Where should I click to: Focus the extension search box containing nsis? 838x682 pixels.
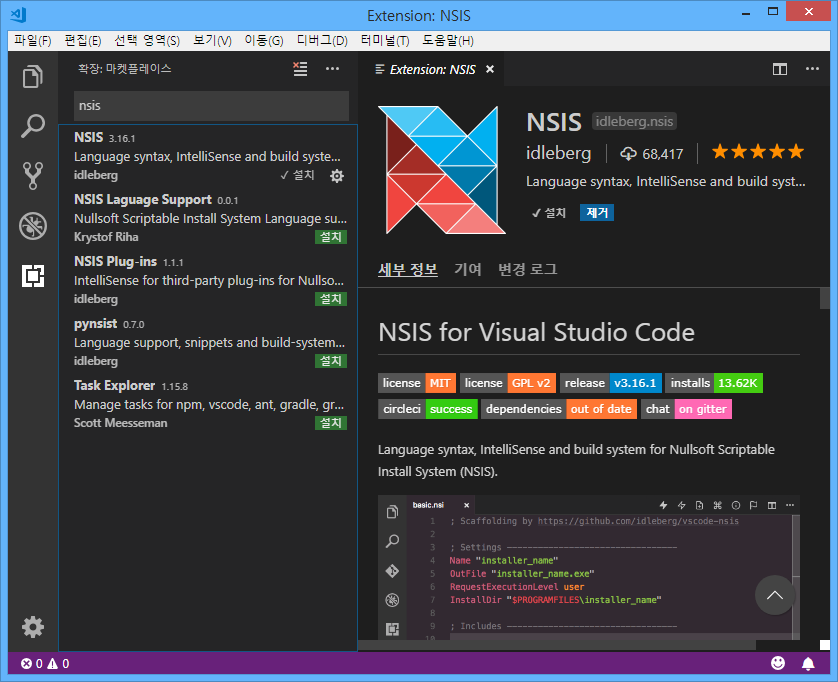click(211, 106)
